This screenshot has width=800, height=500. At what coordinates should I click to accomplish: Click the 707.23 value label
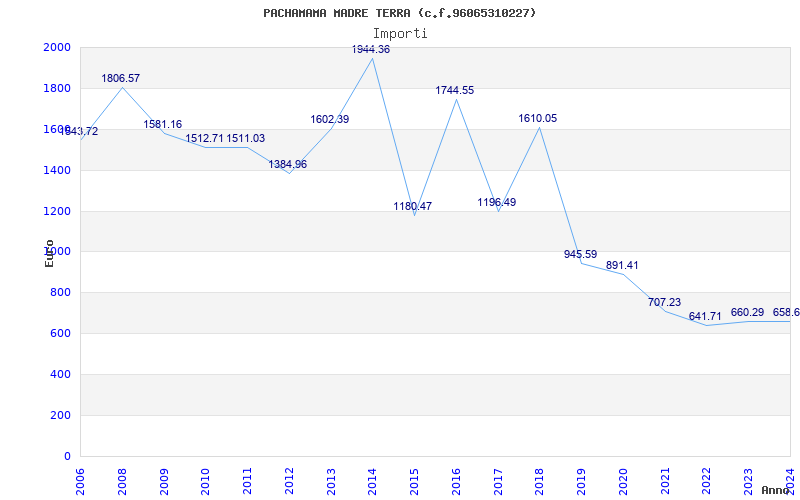(664, 303)
